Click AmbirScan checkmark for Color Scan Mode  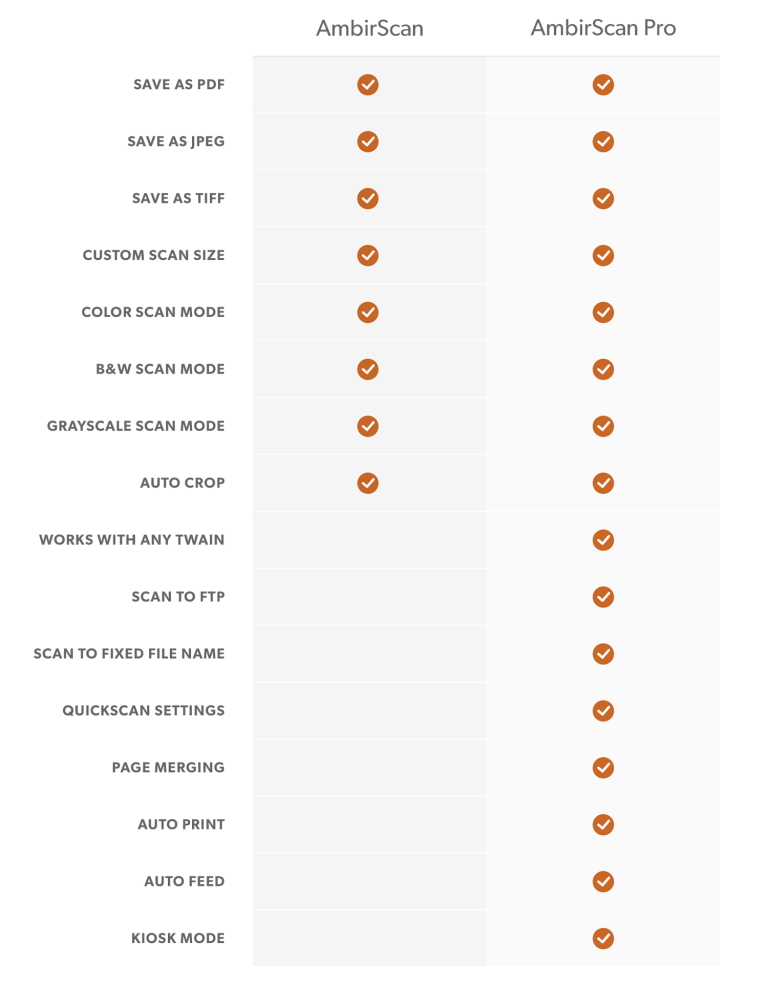coord(368,313)
